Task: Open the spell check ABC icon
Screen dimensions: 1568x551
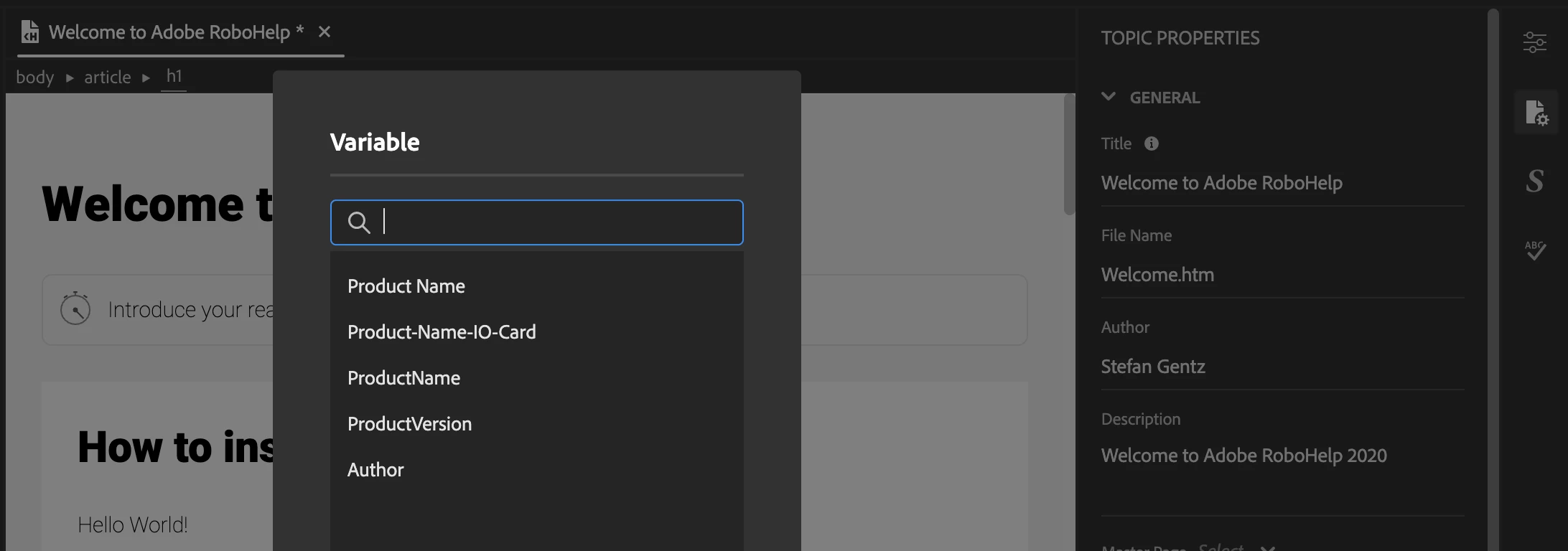Action: (x=1535, y=250)
